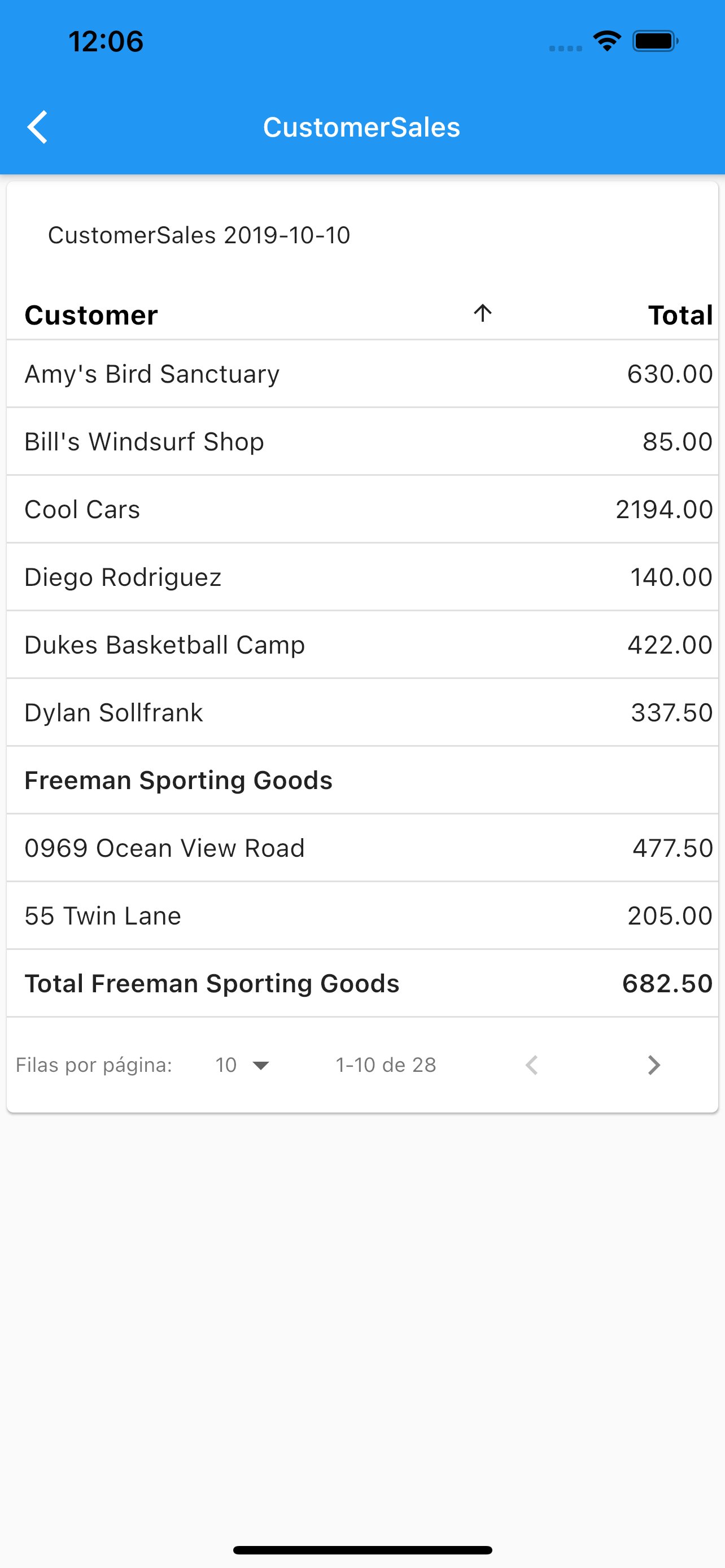Click the ascending sort arrow icon

(x=483, y=313)
